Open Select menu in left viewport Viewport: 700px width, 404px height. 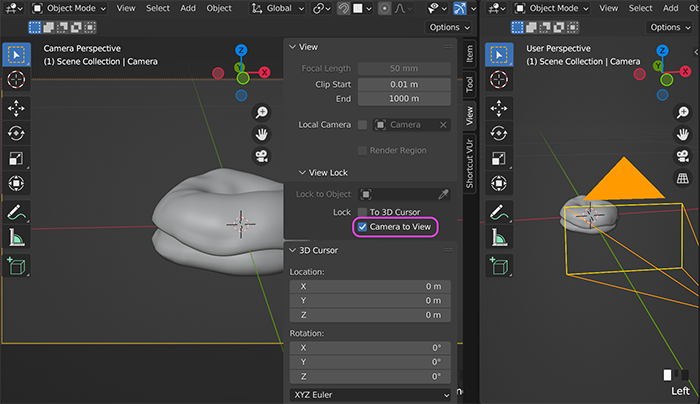[x=158, y=8]
